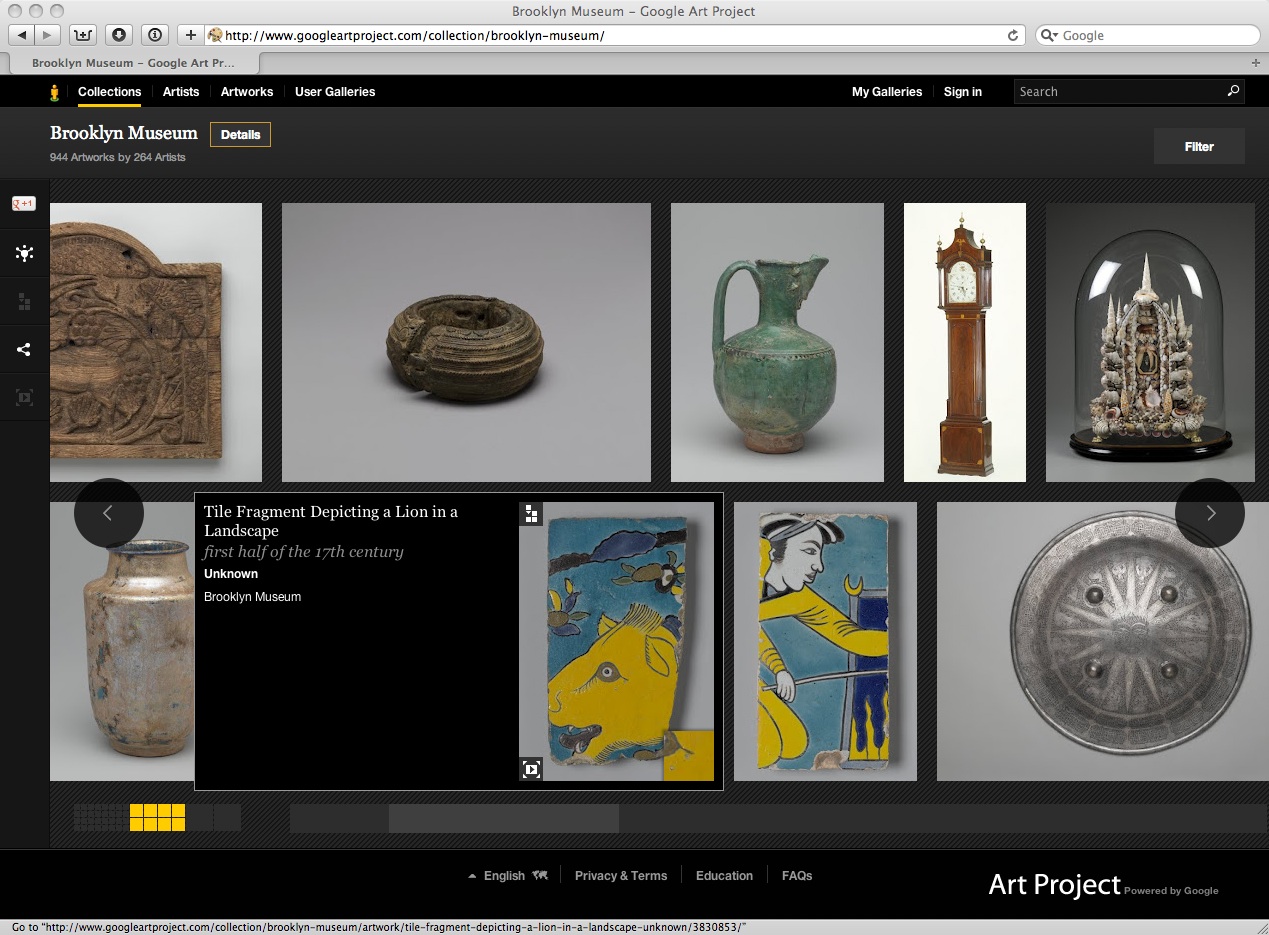This screenshot has height=935, width=1269.
Task: Click the info toolbar icon
Action: pyautogui.click(x=155, y=35)
